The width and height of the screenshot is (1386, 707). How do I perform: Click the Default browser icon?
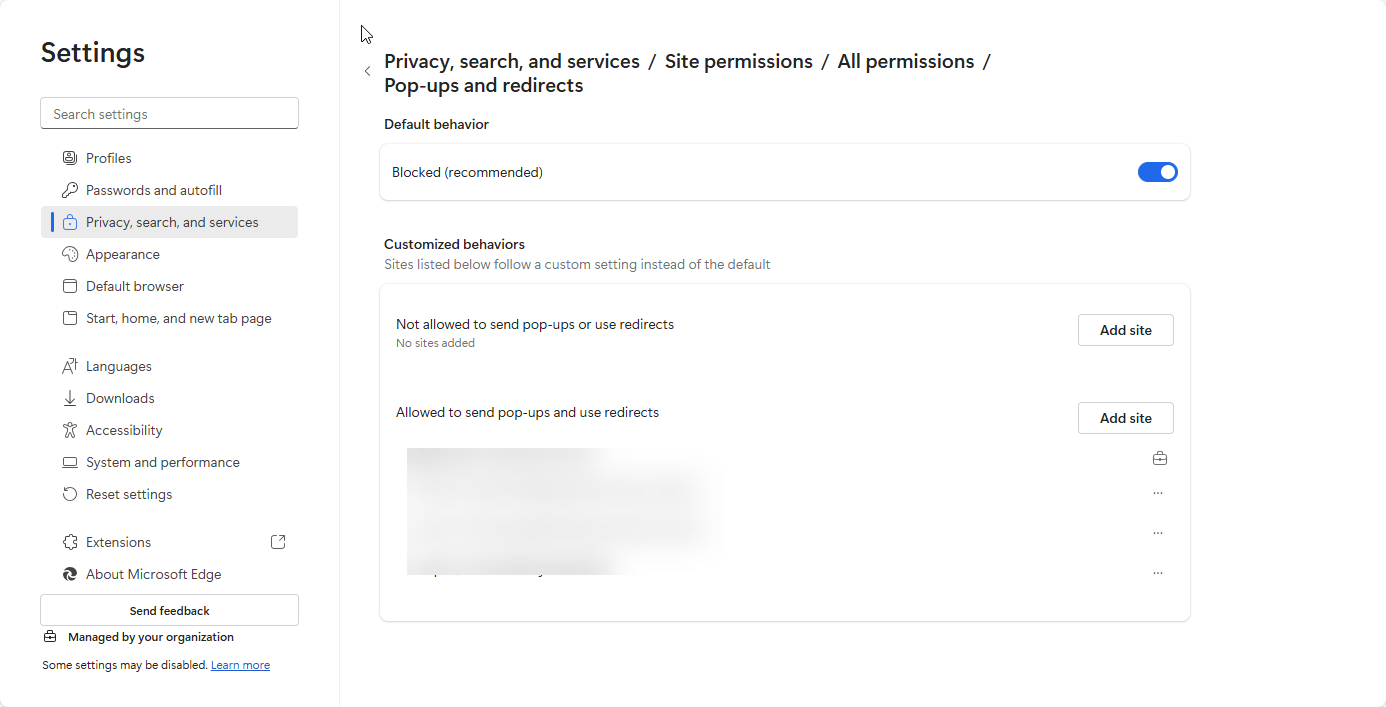pos(70,286)
